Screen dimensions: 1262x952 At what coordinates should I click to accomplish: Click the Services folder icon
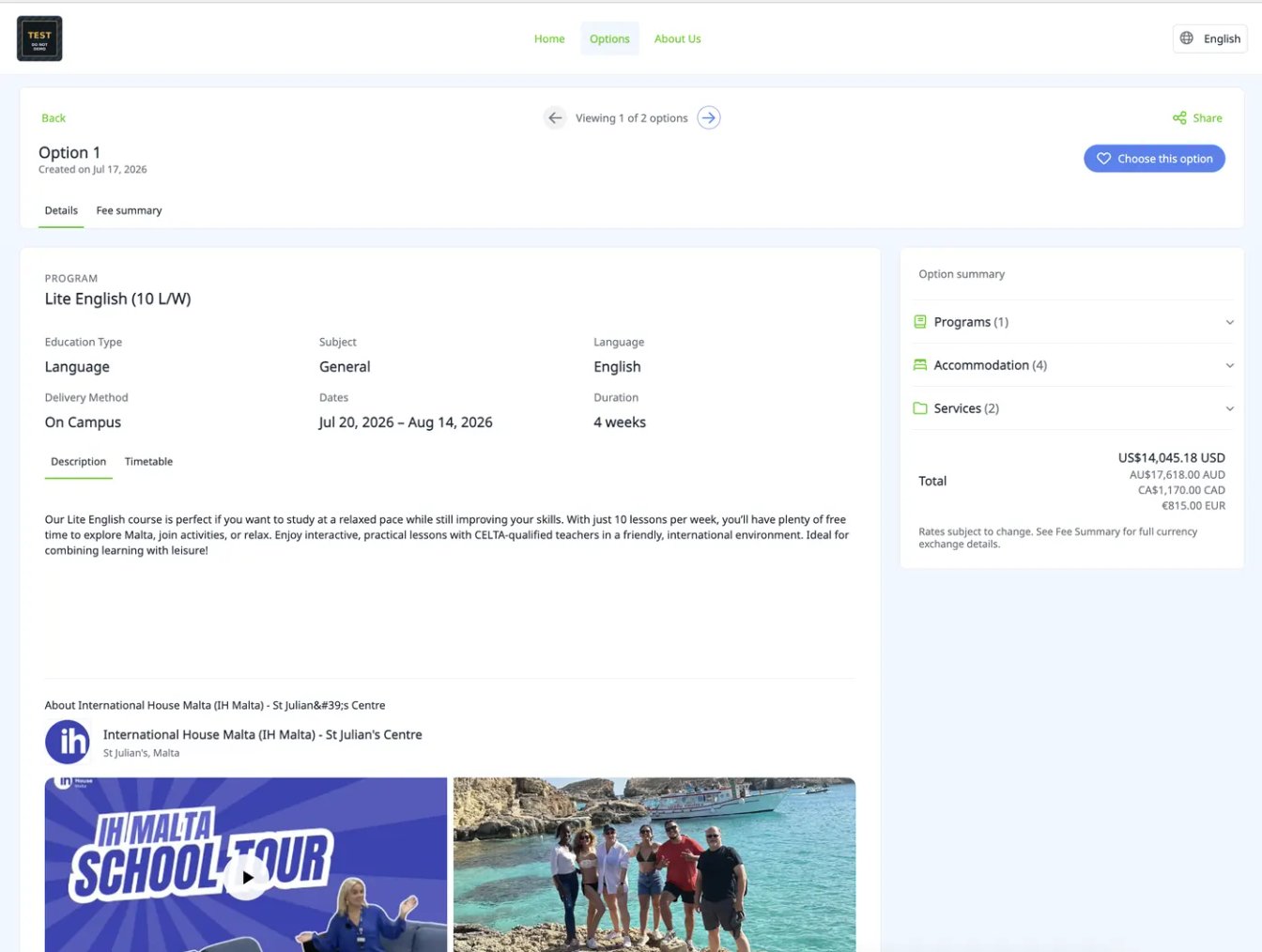click(x=920, y=408)
